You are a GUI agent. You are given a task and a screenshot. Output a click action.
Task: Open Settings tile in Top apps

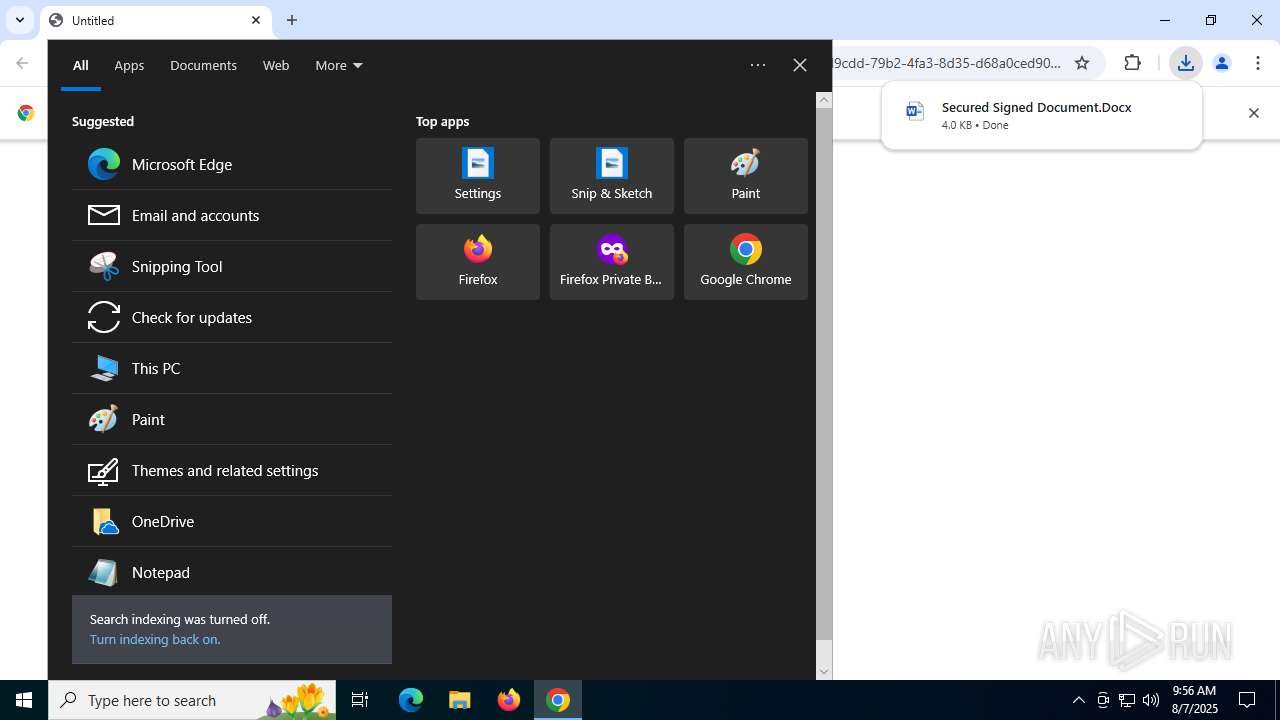[x=478, y=176]
